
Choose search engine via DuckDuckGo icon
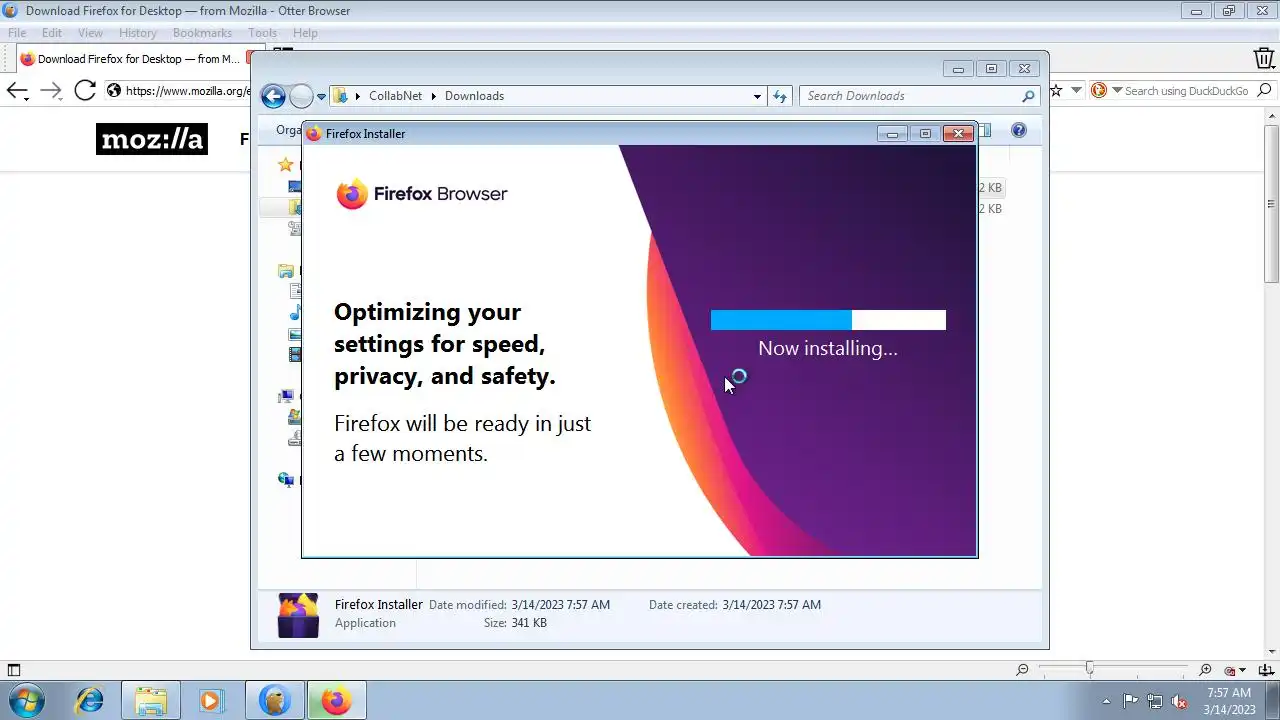click(x=1099, y=90)
